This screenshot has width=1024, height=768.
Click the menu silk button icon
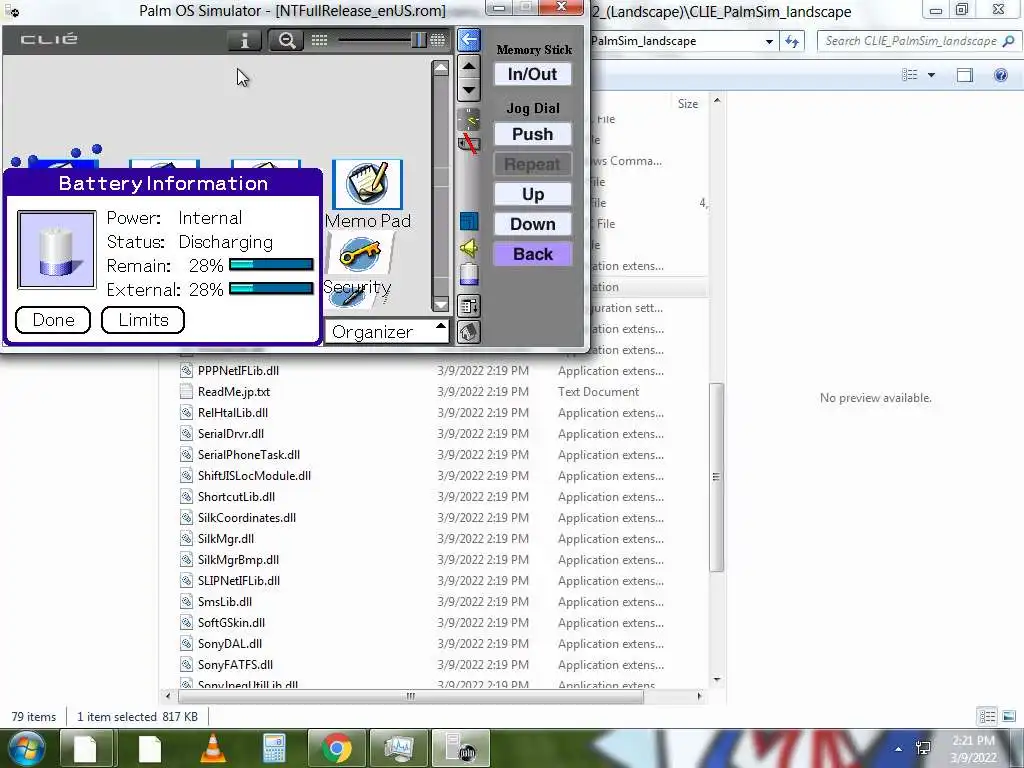point(469,306)
